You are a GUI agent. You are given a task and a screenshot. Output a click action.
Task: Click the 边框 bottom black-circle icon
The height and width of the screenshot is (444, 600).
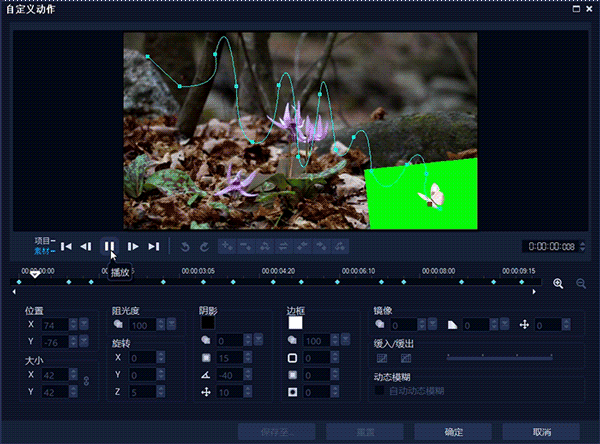(292, 392)
